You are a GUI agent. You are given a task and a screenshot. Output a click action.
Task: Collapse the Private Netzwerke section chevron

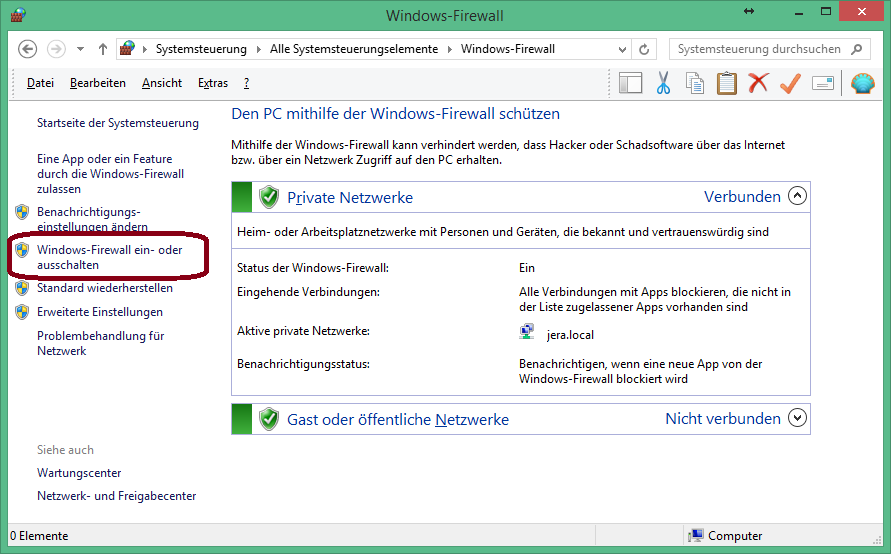(797, 196)
